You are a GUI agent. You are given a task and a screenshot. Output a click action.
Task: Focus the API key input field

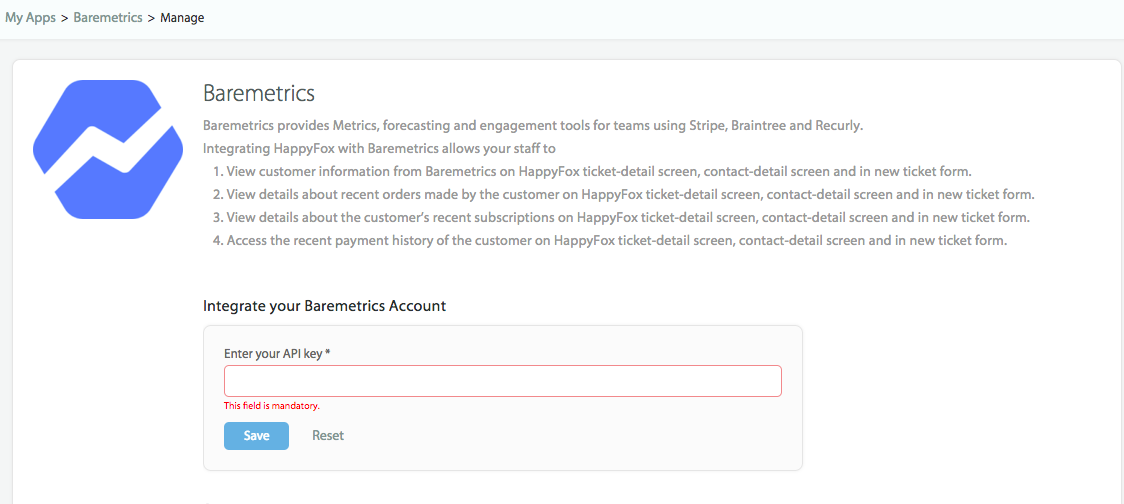pos(502,381)
